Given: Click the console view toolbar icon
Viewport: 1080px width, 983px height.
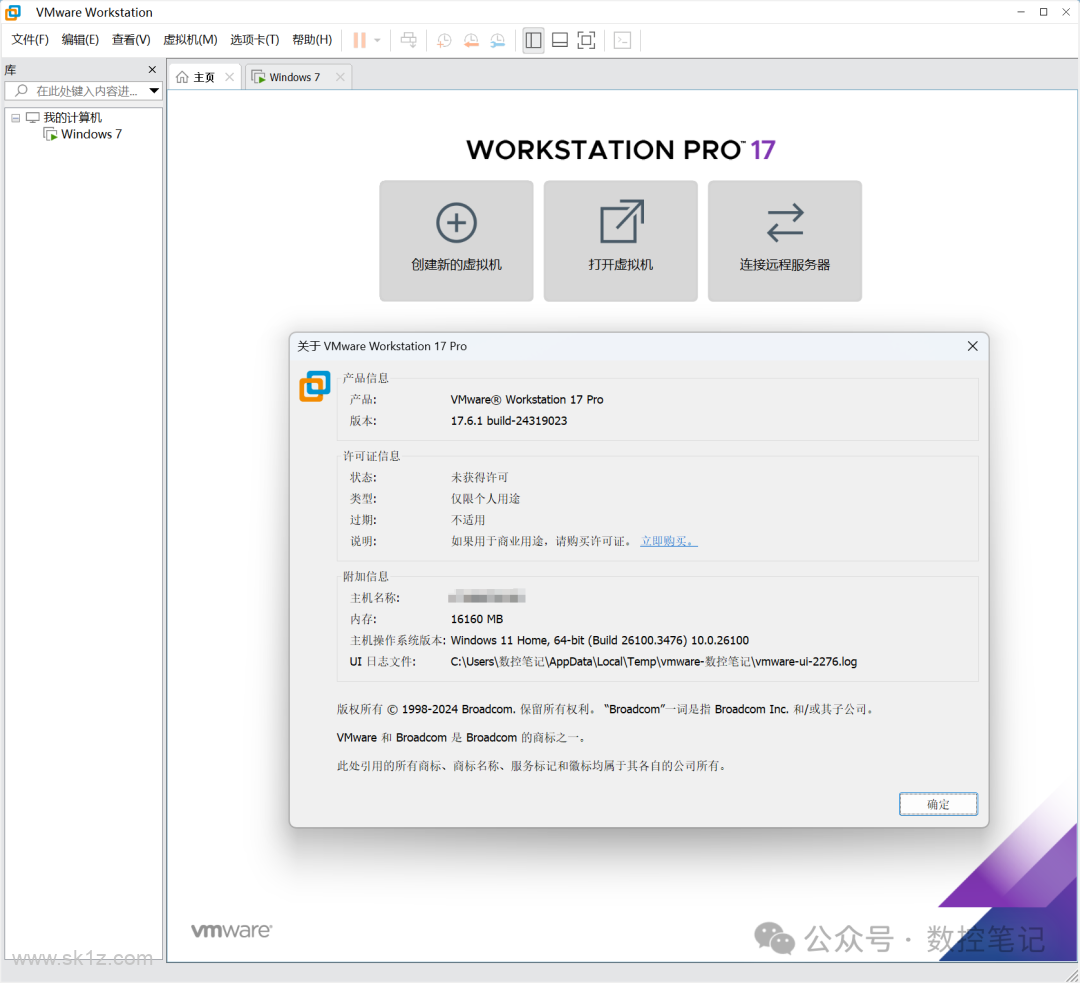Looking at the screenshot, I should [622, 40].
